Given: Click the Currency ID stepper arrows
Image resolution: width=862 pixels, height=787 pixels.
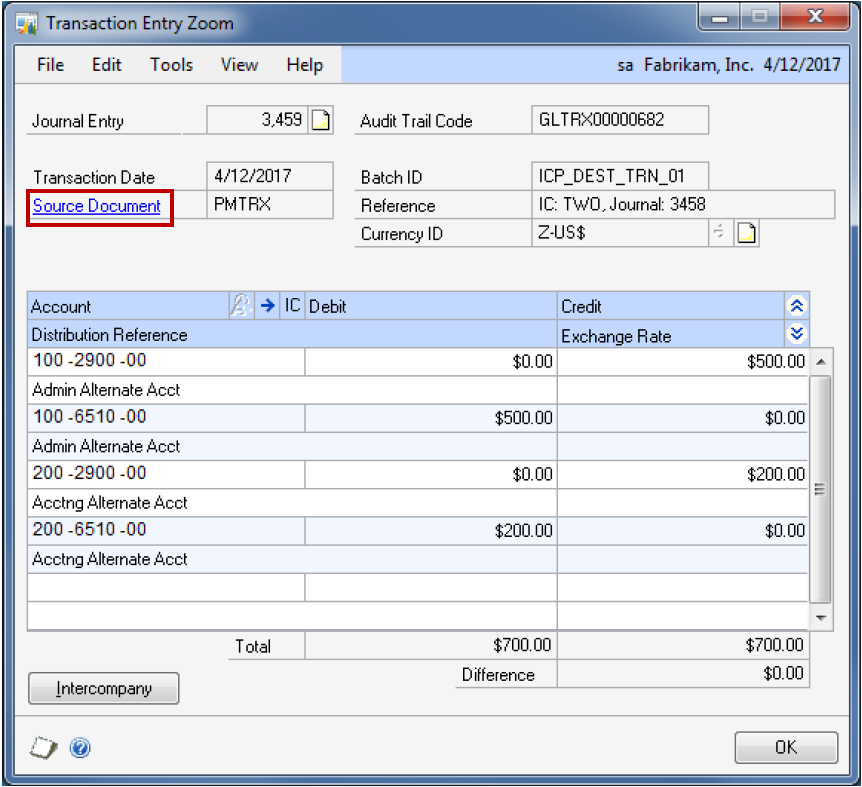Looking at the screenshot, I should point(717,234).
